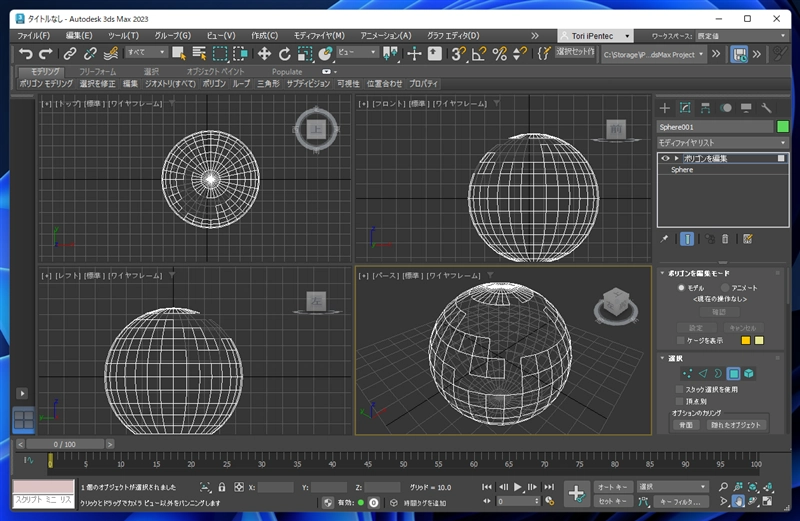Toggle eye visibility of ポリゴンを編集 modifier
800x521 pixels.
click(665, 158)
